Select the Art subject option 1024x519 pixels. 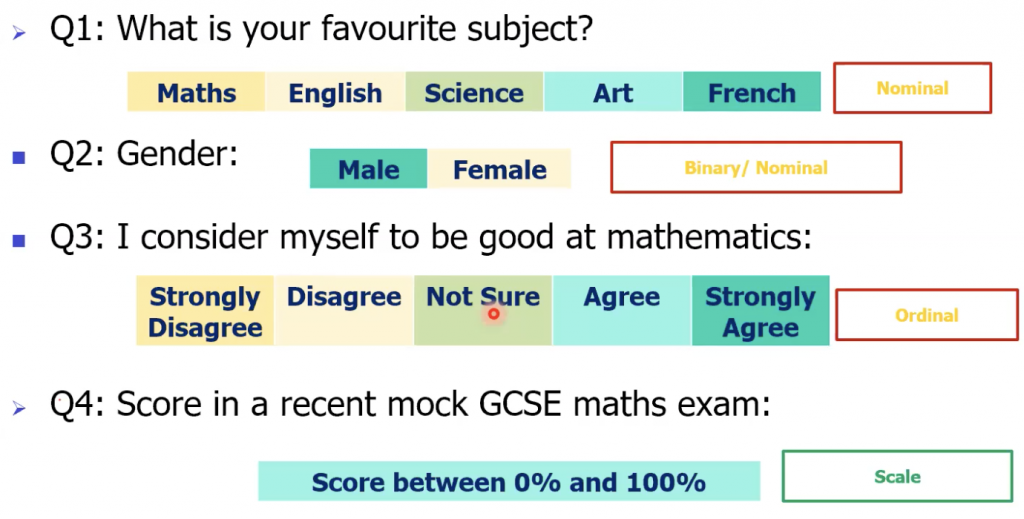(613, 92)
